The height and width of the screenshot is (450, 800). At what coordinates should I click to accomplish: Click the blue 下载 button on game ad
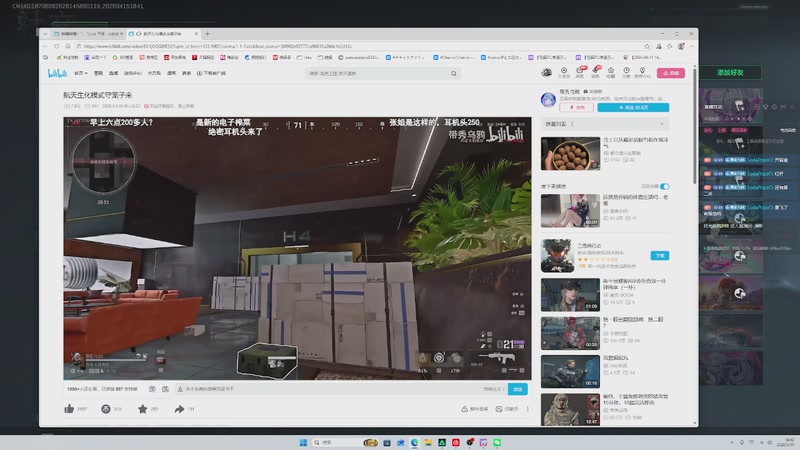click(x=660, y=255)
